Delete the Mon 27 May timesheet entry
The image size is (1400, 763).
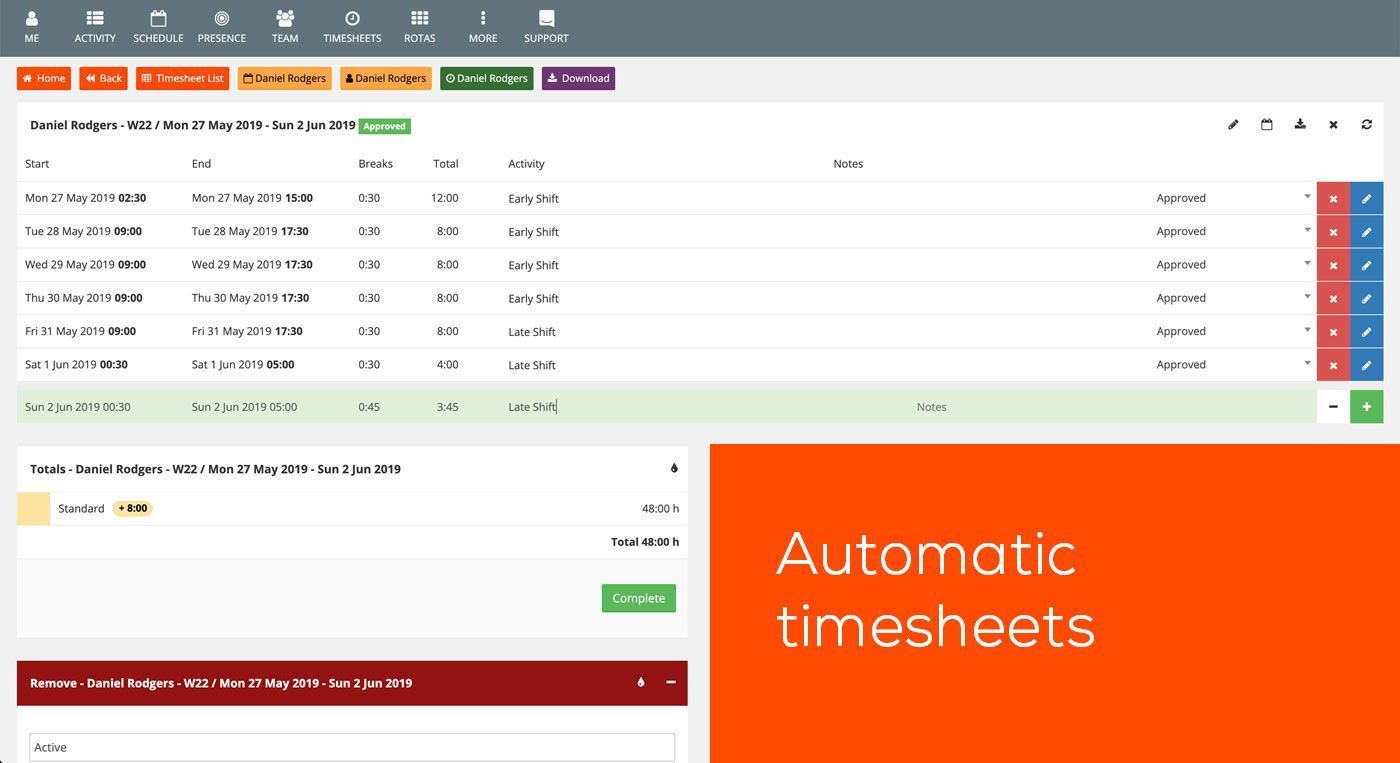[x=1333, y=199]
